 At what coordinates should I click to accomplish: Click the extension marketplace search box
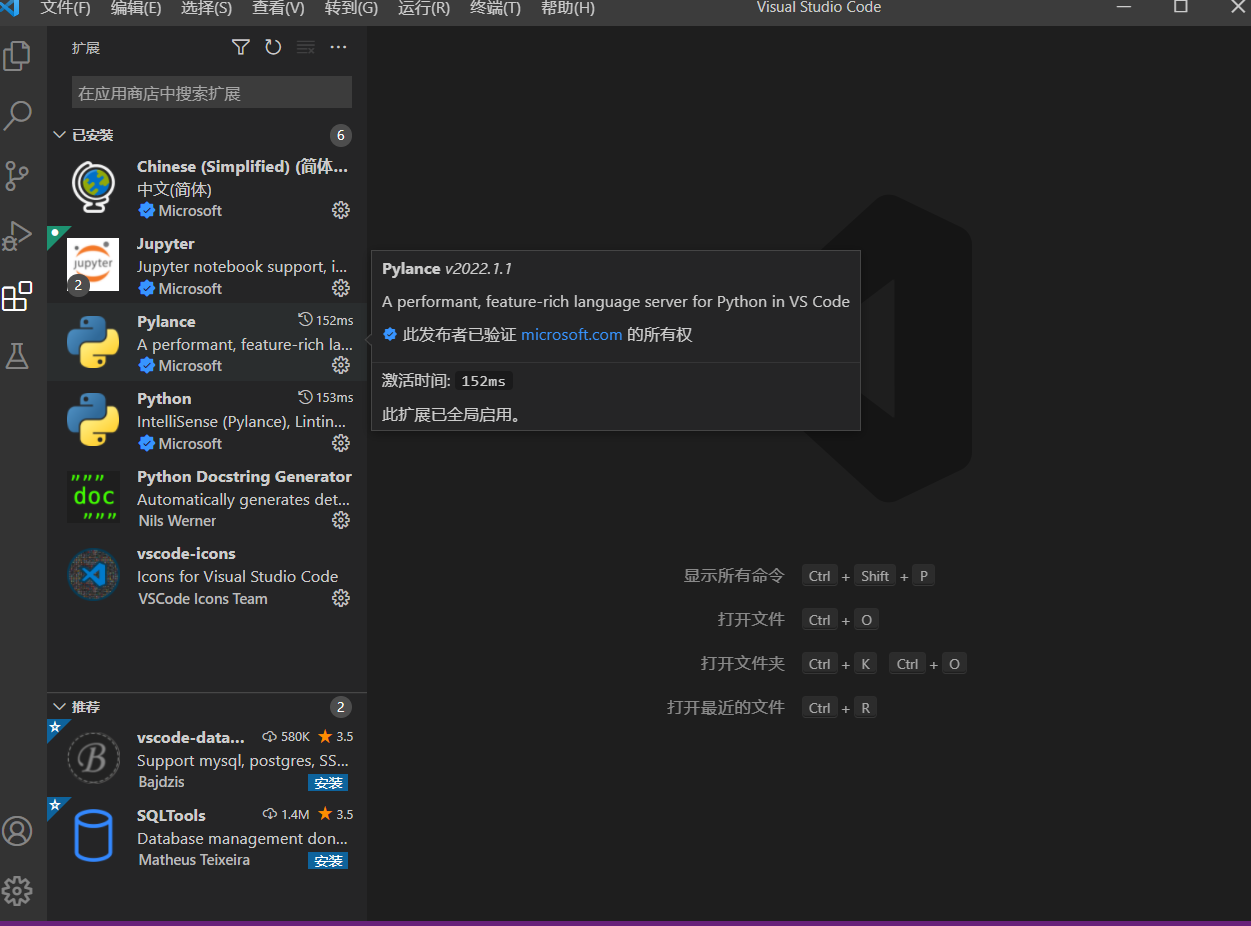pyautogui.click(x=212, y=93)
